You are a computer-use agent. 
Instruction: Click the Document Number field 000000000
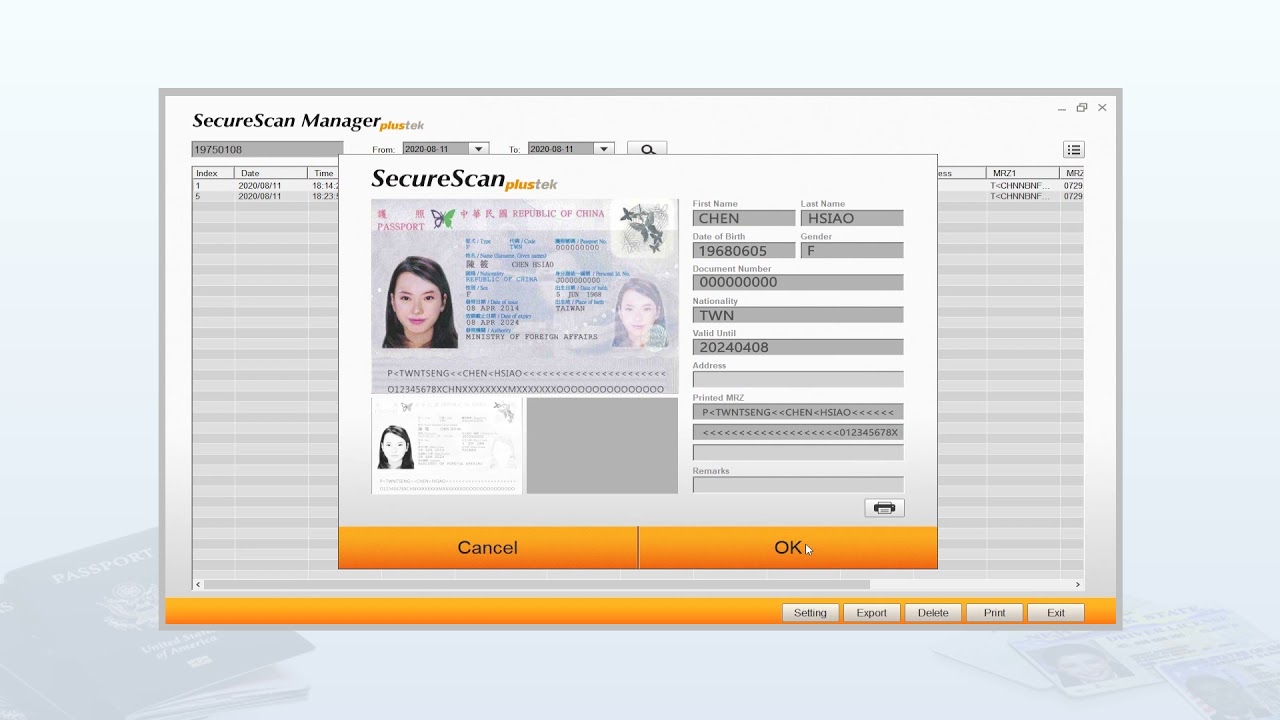click(798, 282)
